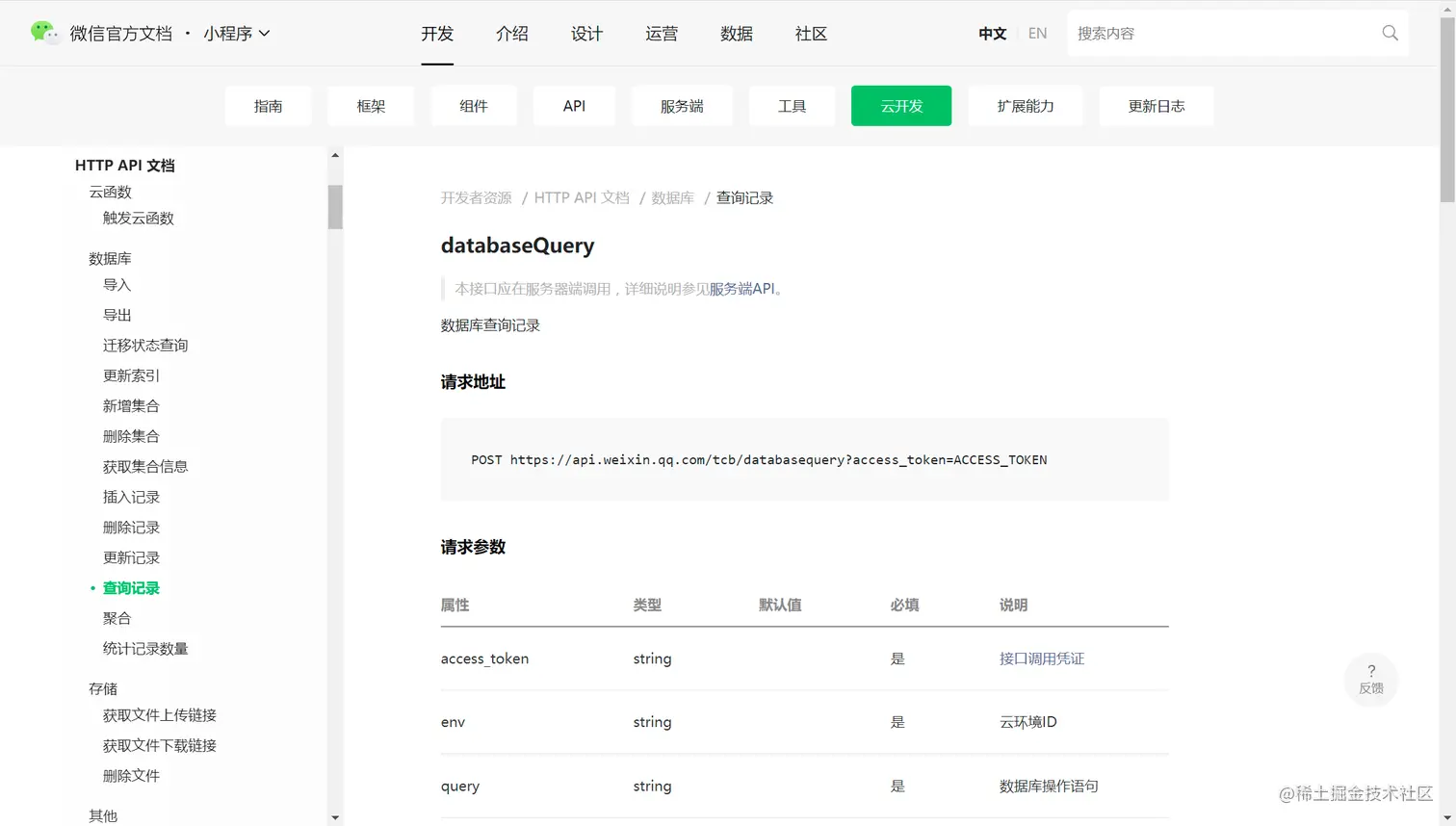Select the 运营 top navigation tab
Viewport: 1456px width, 826px height.
point(662,34)
